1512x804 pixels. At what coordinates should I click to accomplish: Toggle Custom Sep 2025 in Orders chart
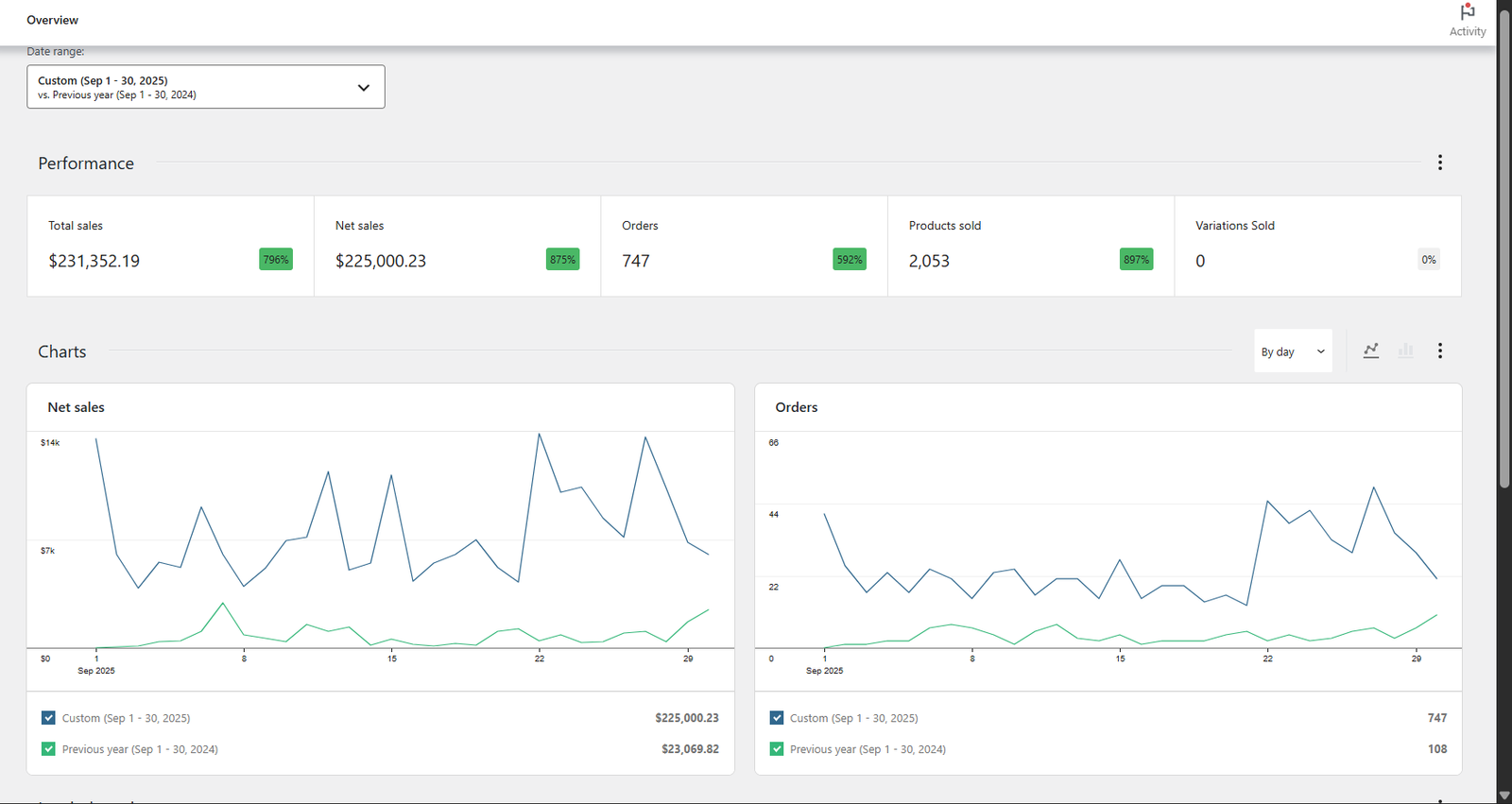pos(777,718)
